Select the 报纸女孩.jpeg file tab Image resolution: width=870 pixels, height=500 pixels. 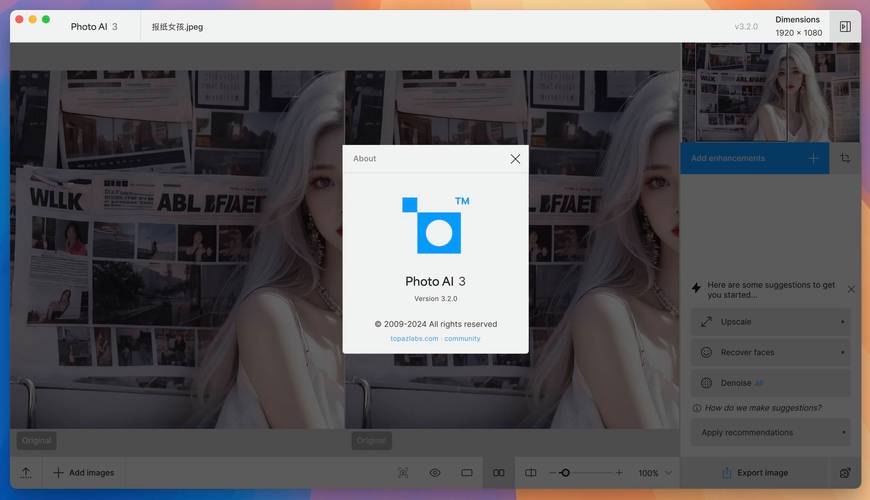177,27
